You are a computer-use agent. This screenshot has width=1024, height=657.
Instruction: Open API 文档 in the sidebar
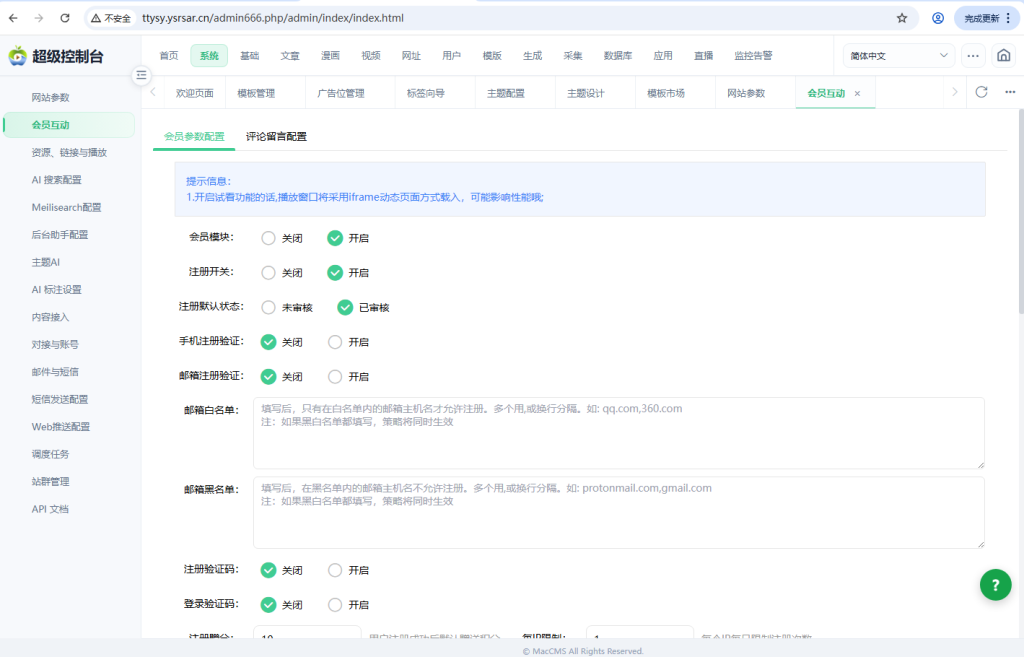[x=50, y=509]
